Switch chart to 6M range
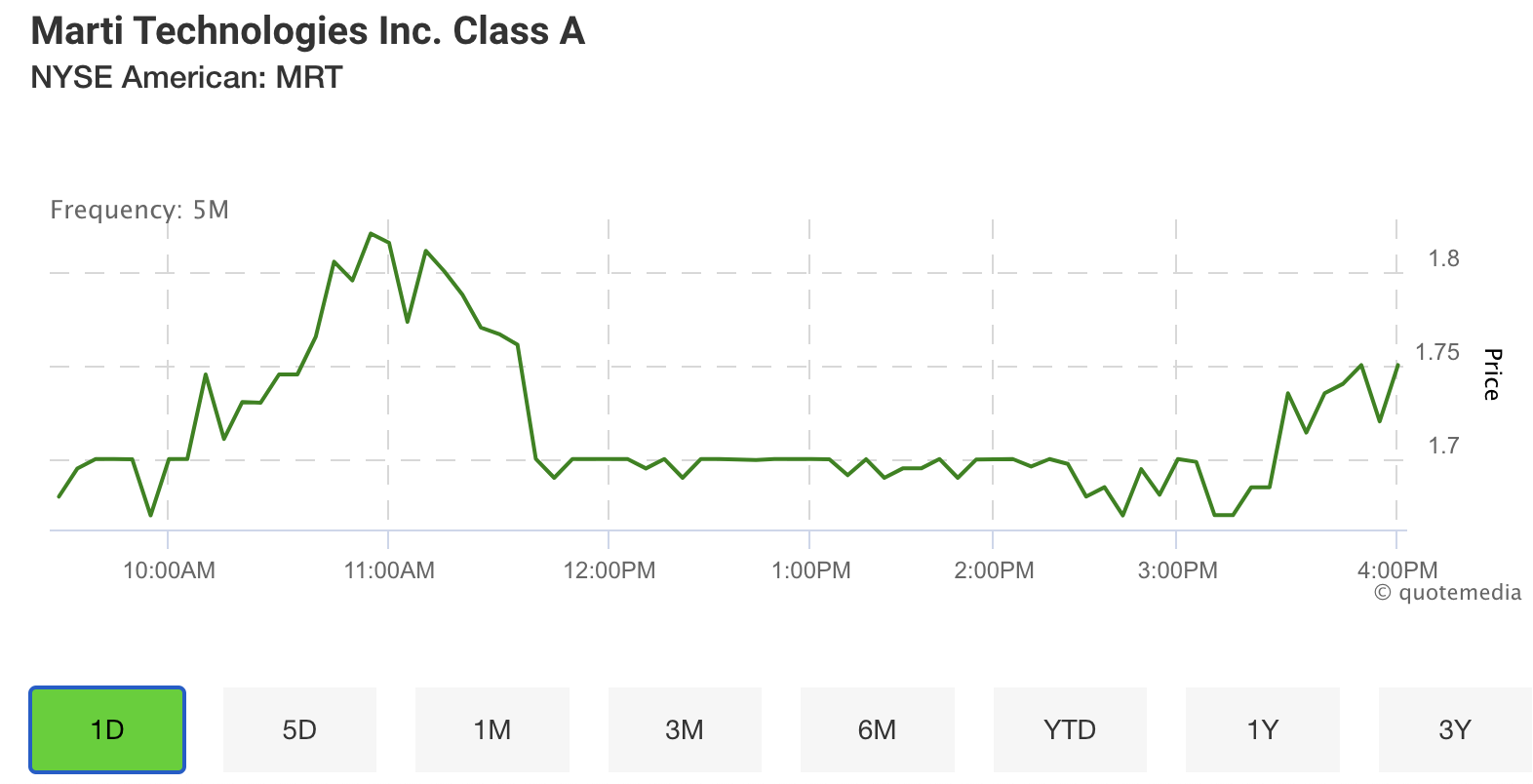Viewport: 1533px width, 784px height. pyautogui.click(x=877, y=729)
